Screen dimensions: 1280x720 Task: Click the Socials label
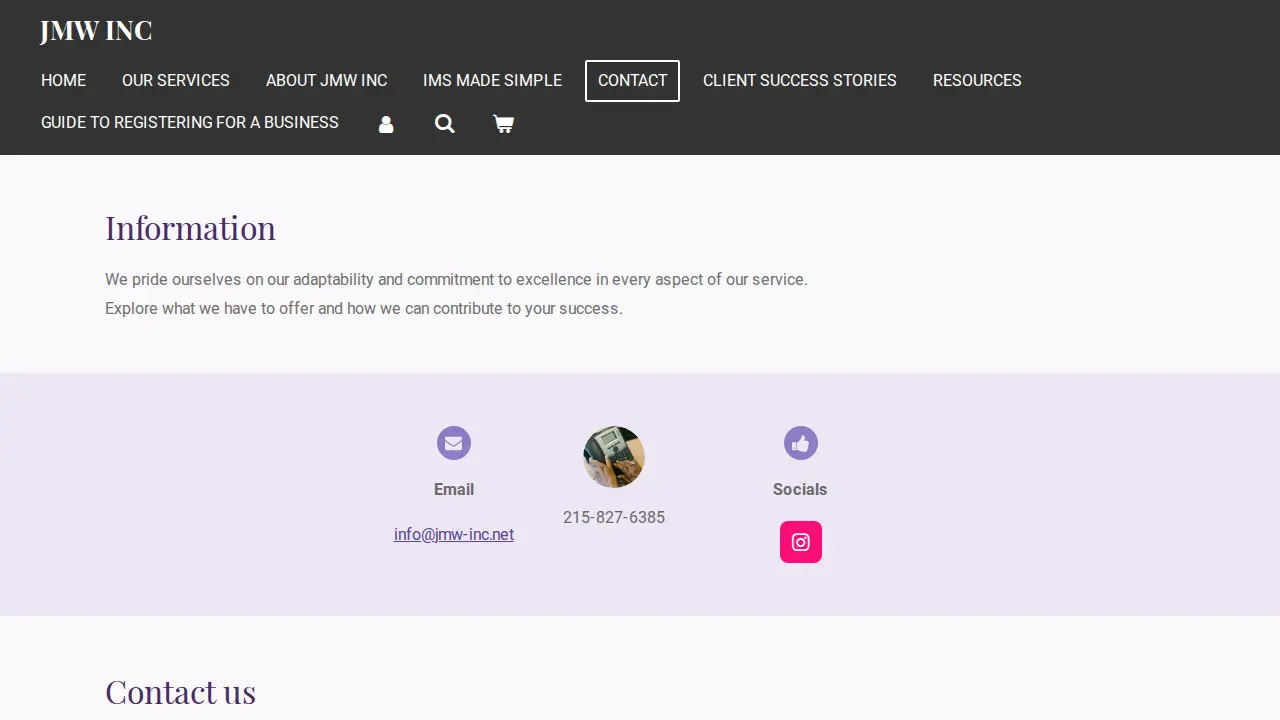pos(800,489)
